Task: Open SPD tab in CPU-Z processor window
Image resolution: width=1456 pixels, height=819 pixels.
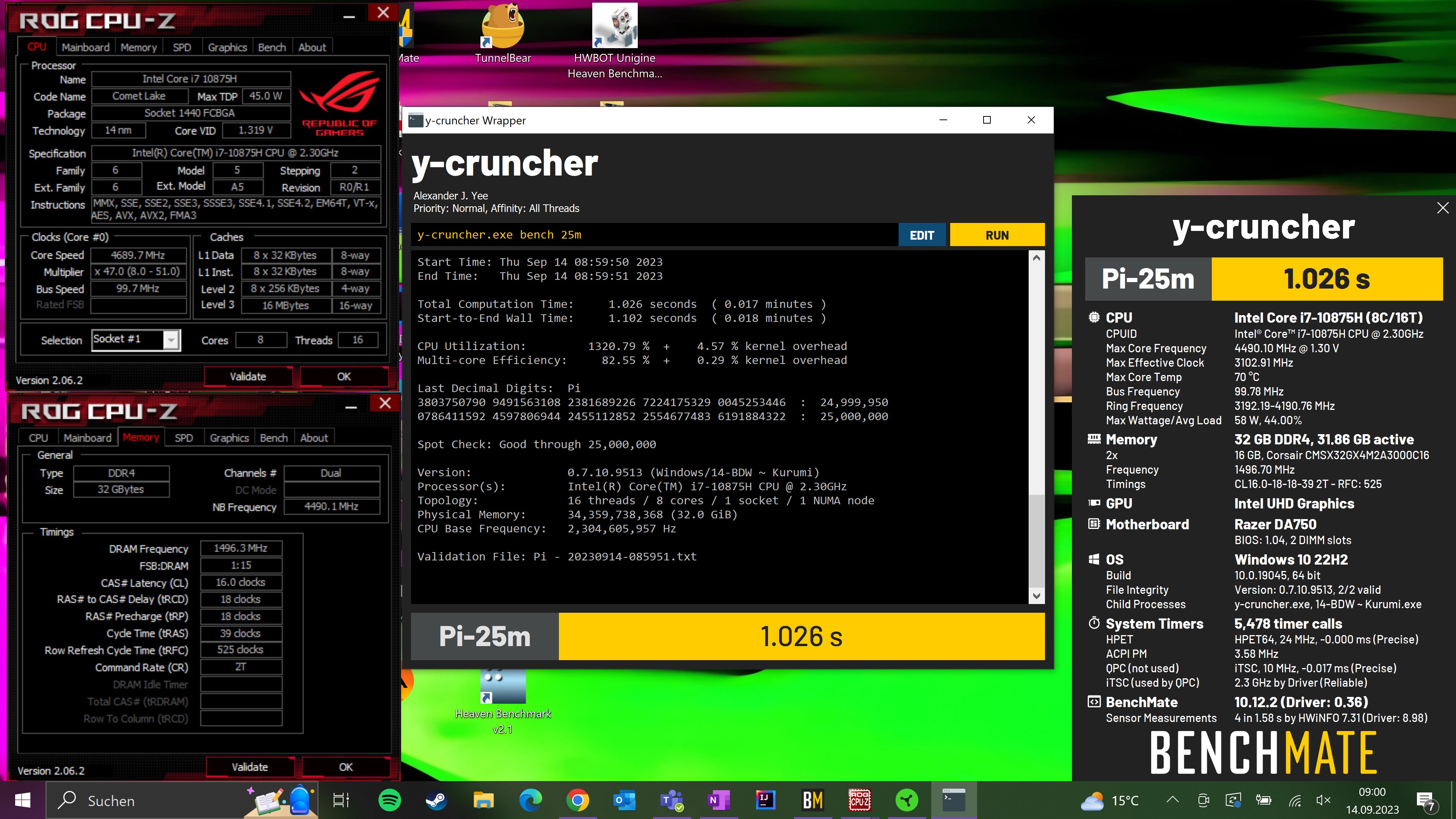Action: tap(182, 47)
